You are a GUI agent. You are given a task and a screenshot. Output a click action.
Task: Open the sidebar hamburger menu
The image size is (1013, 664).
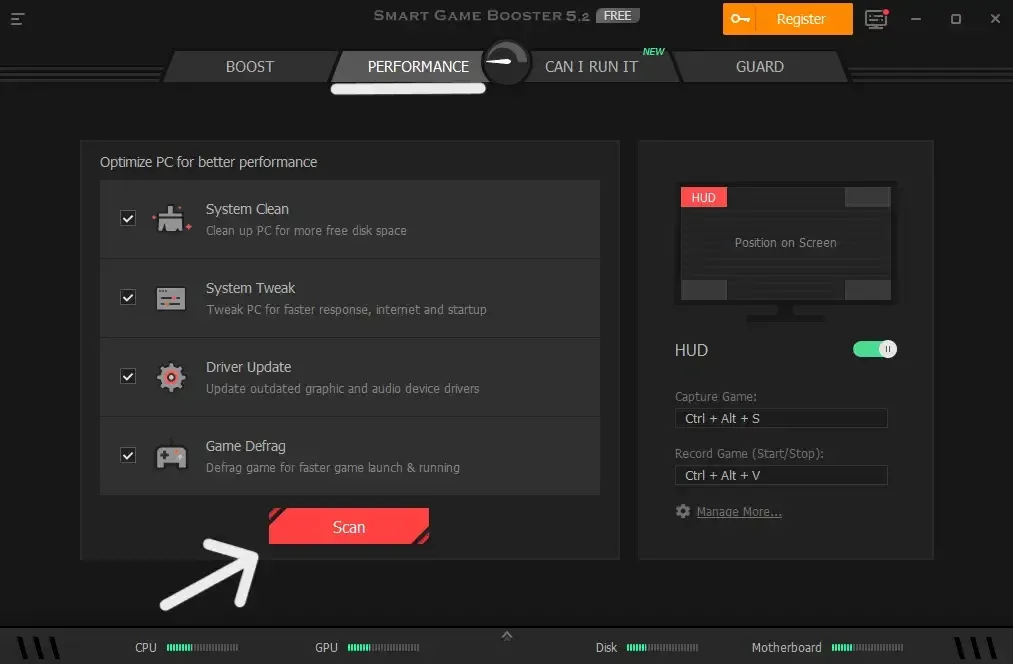click(17, 18)
